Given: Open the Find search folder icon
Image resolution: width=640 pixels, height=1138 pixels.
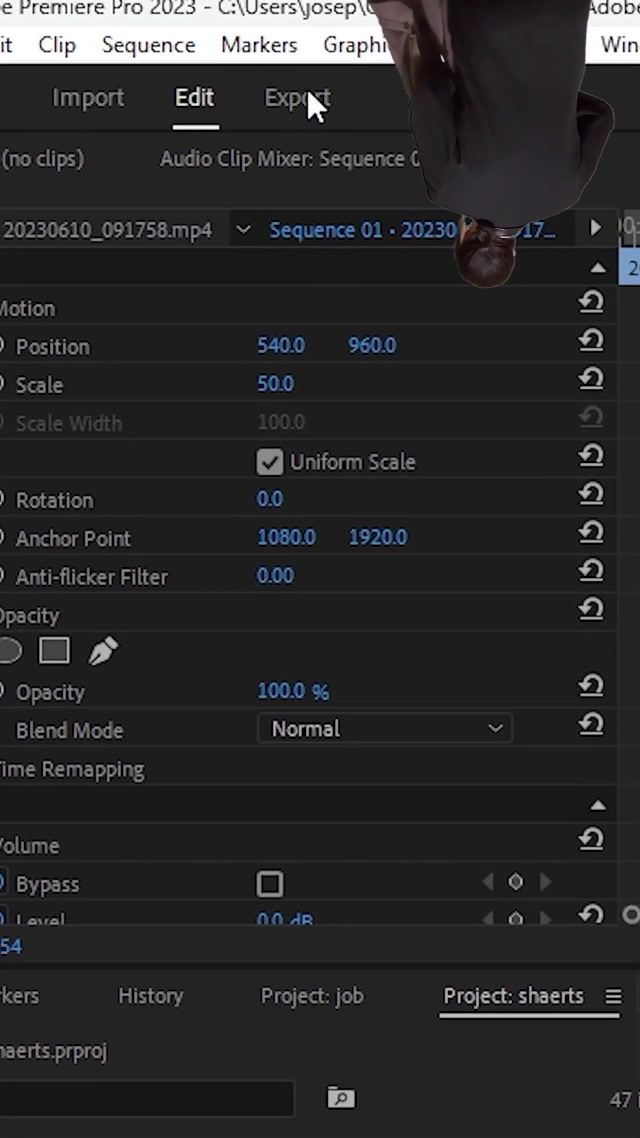Looking at the screenshot, I should tap(341, 1099).
